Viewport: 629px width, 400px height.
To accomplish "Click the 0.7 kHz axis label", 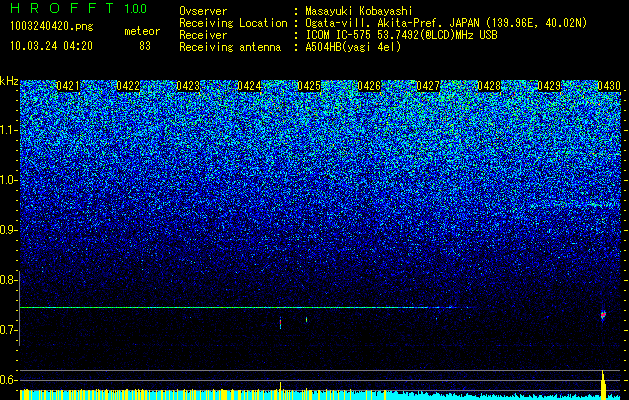I will tap(8, 330).
